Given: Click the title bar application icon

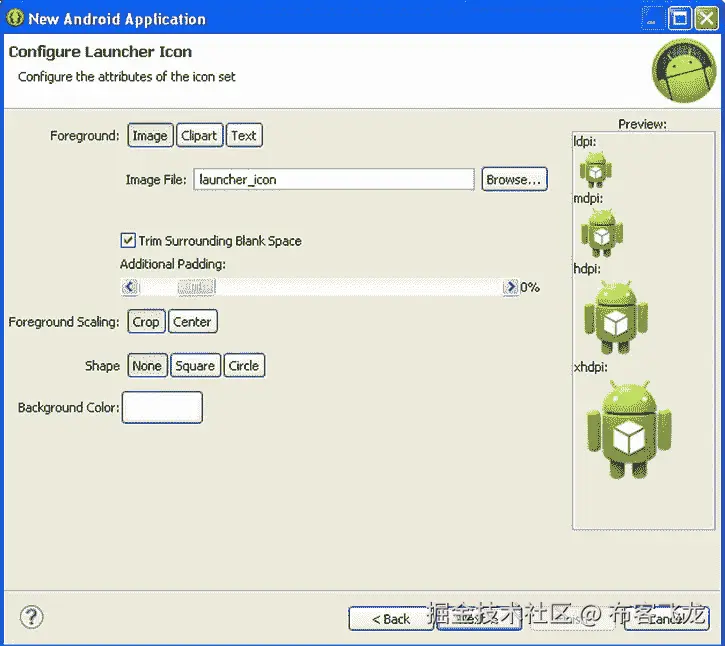Looking at the screenshot, I should pyautogui.click(x=15, y=18).
